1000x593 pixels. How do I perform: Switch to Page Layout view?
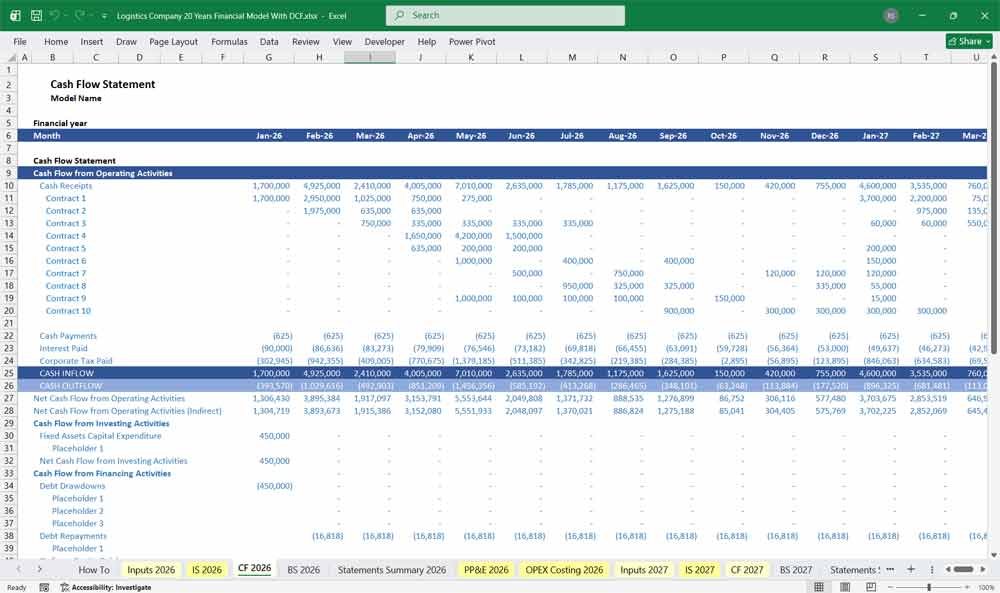(845, 587)
